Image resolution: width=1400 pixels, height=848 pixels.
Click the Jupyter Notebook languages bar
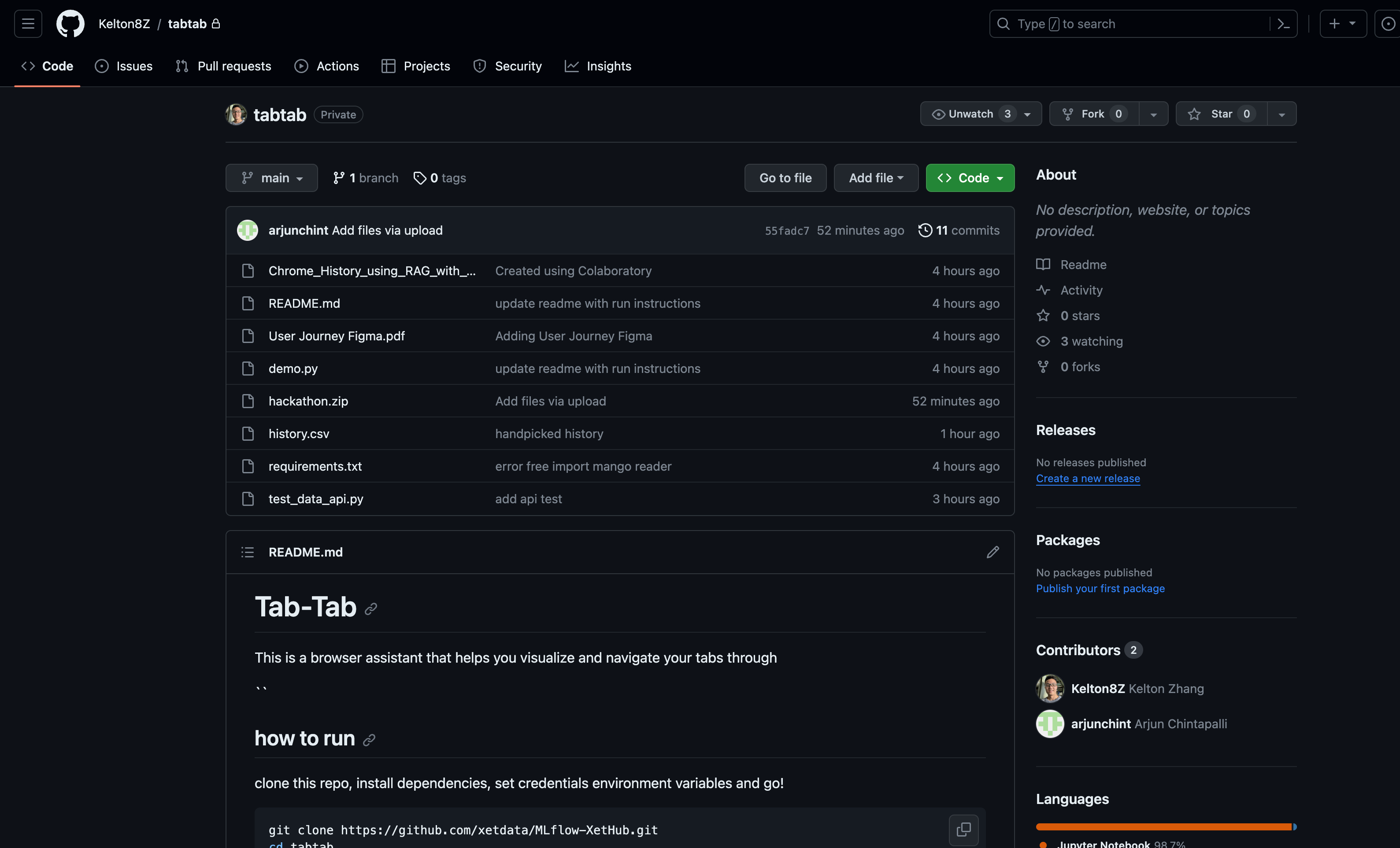[x=1165, y=828]
